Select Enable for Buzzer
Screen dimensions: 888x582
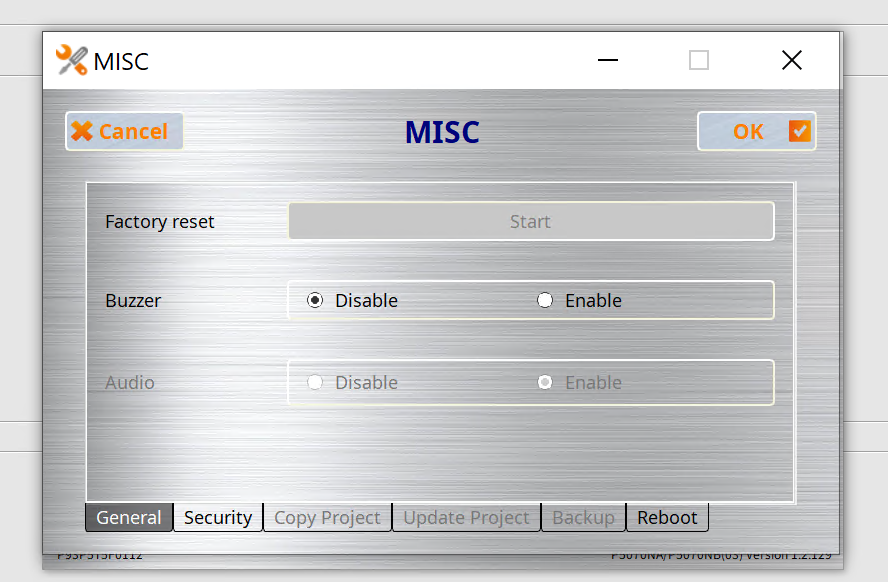coord(545,300)
